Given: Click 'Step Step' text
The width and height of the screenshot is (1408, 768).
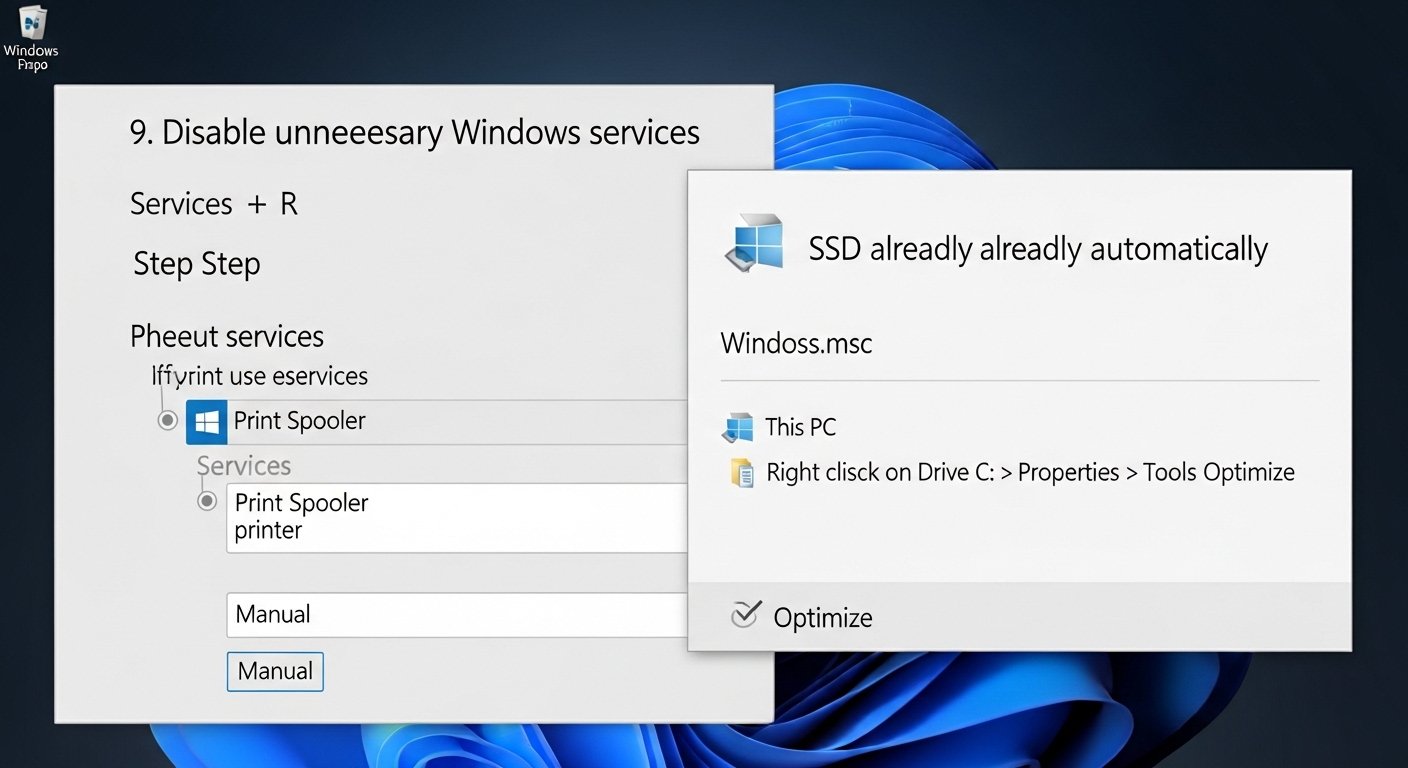Looking at the screenshot, I should click(197, 264).
